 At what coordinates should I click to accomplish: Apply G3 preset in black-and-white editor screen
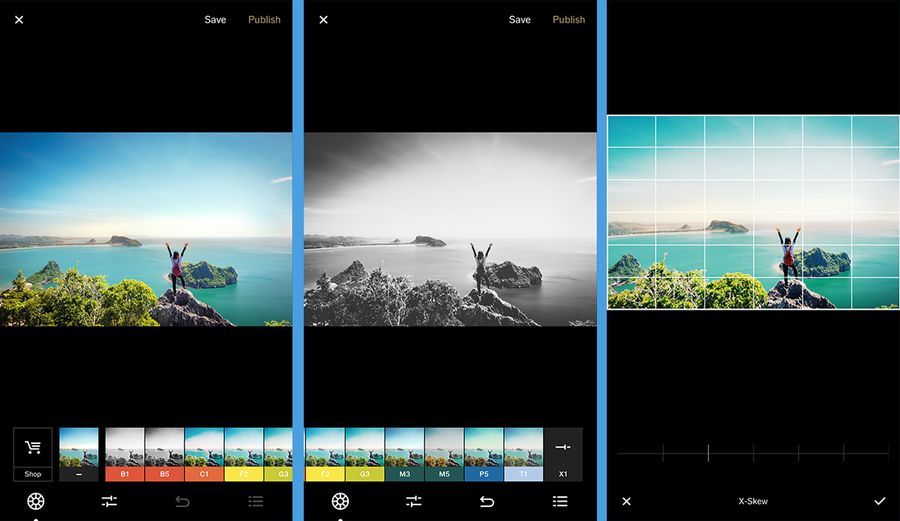[x=364, y=454]
